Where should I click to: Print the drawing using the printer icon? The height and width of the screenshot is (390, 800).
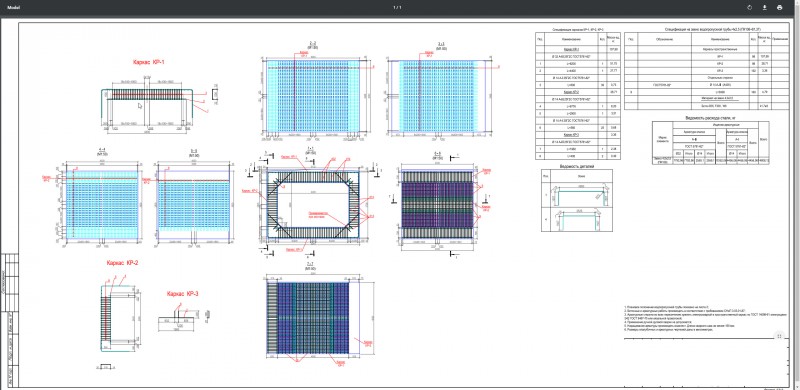(x=779, y=8)
